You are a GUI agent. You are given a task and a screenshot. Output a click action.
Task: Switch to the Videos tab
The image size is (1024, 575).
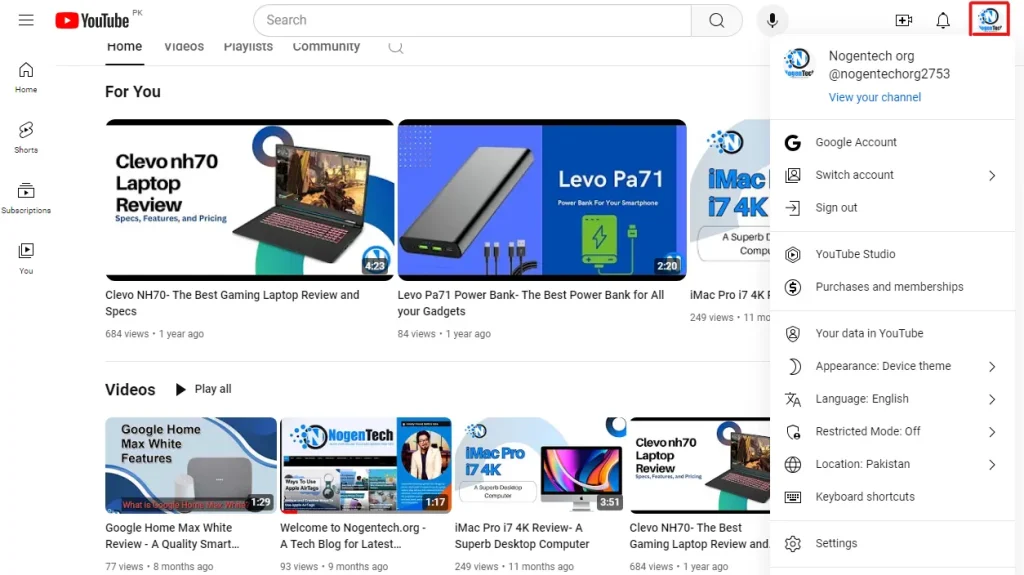184,47
